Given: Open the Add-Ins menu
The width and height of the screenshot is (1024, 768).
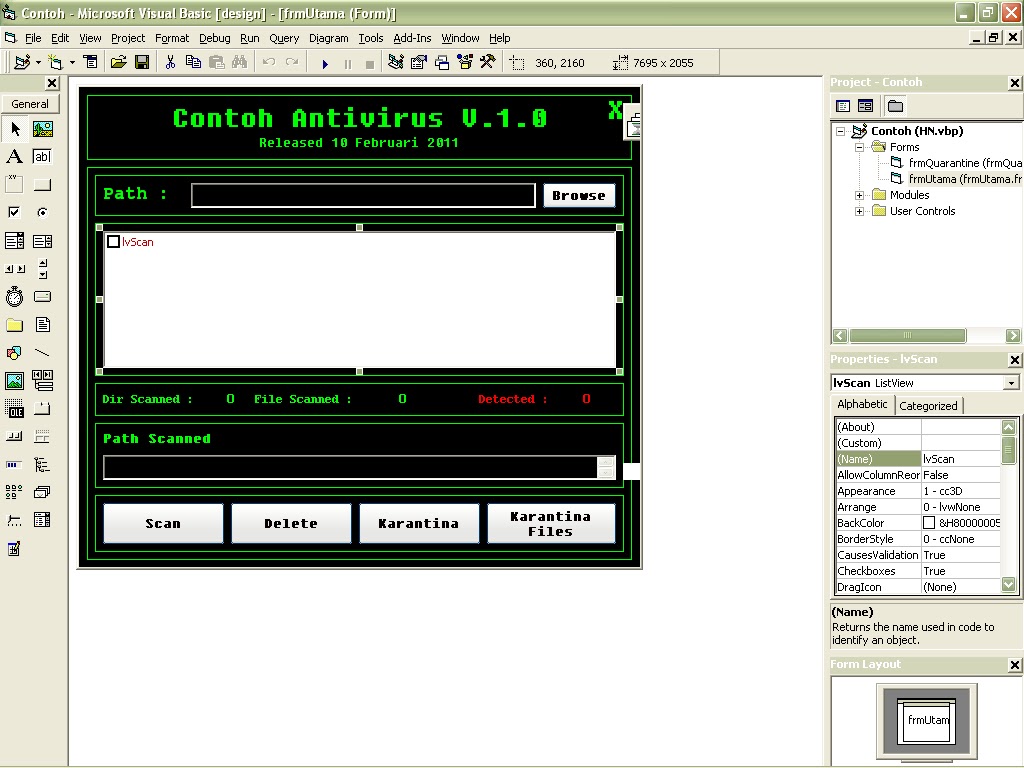Looking at the screenshot, I should click(412, 38).
